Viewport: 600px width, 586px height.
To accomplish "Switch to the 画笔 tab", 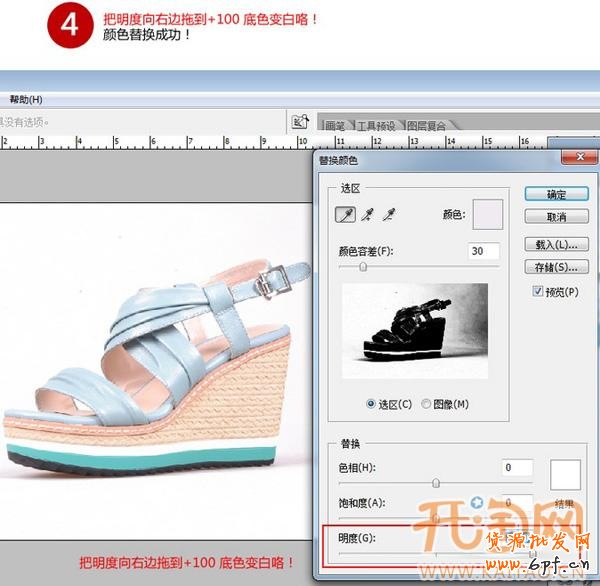I will [x=334, y=126].
